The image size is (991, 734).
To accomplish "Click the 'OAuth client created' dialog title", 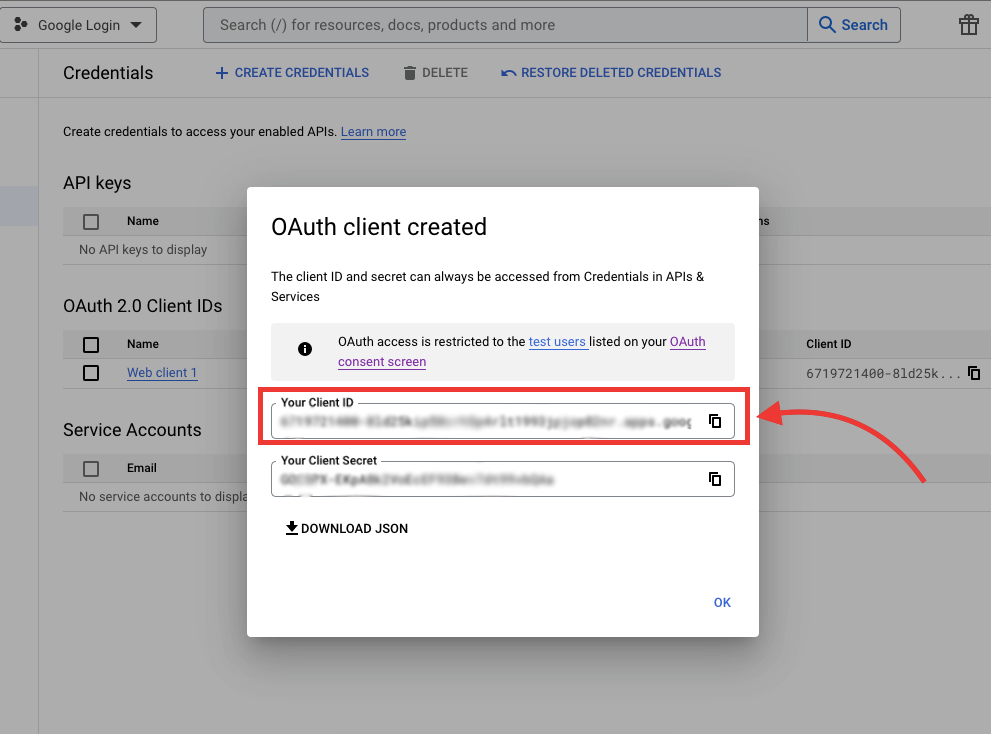I will (x=379, y=227).
